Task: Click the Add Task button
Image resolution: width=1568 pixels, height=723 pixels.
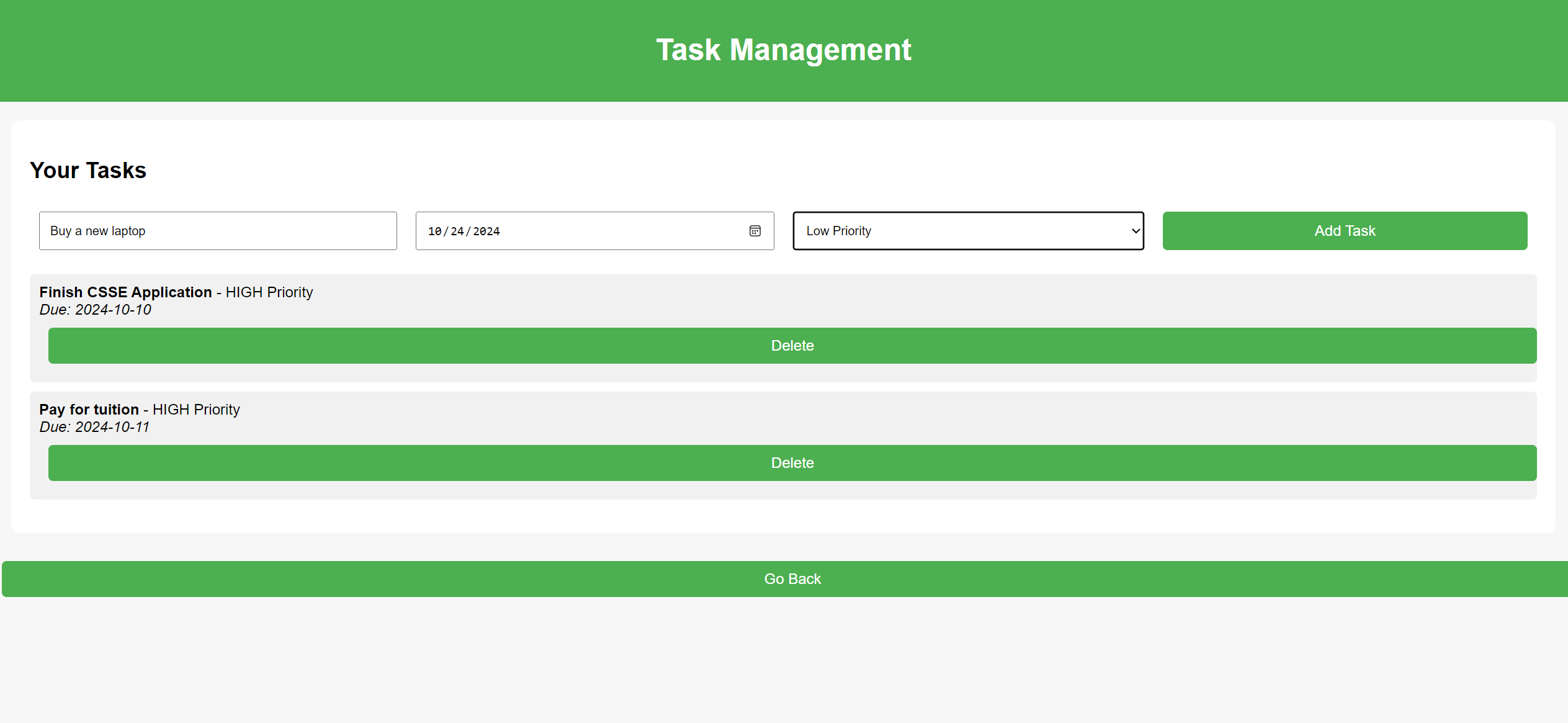Action: coord(1344,230)
